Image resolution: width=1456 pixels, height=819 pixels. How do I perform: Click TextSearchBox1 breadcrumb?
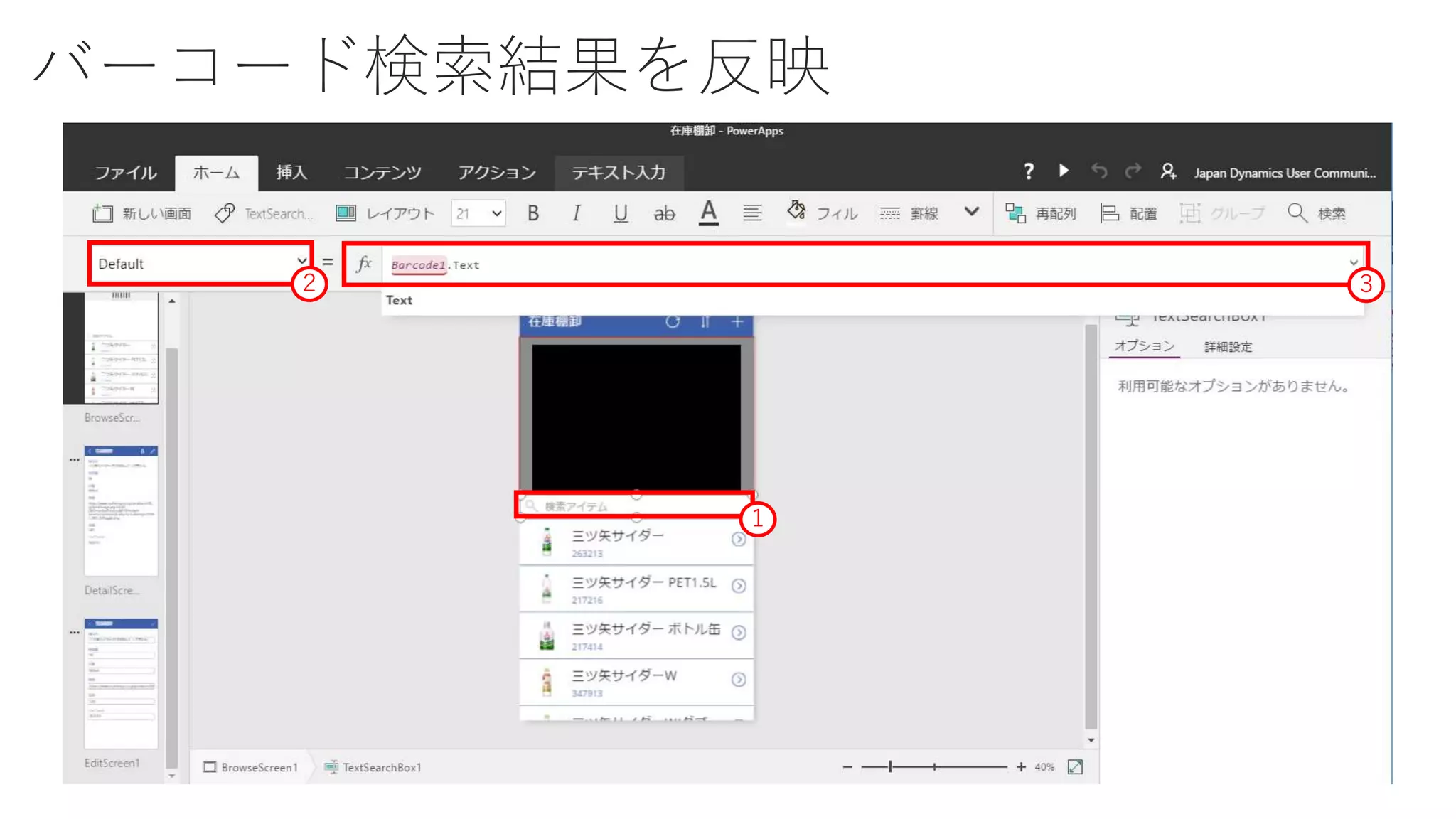pyautogui.click(x=373, y=767)
